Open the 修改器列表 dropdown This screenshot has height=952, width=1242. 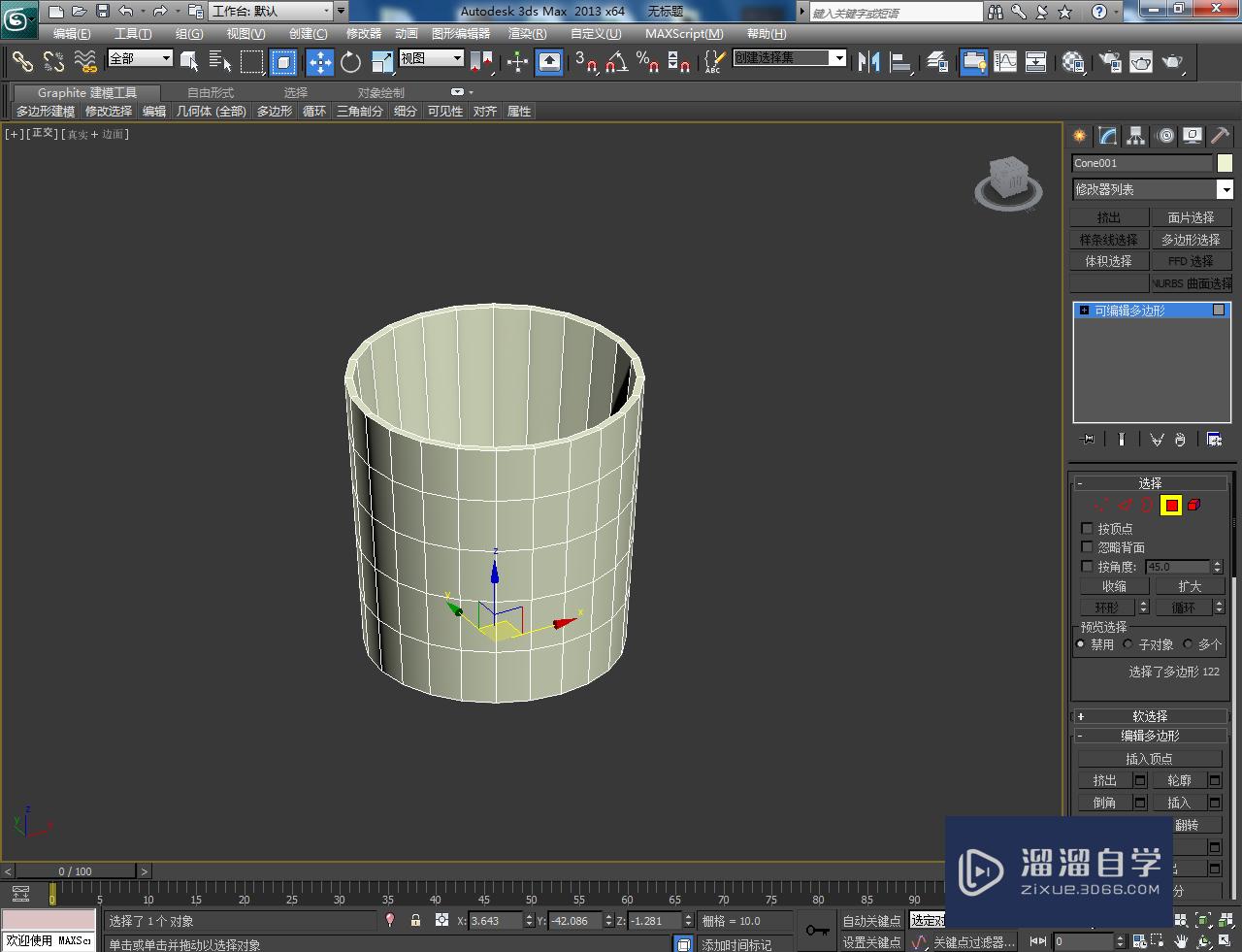pyautogui.click(x=1152, y=189)
